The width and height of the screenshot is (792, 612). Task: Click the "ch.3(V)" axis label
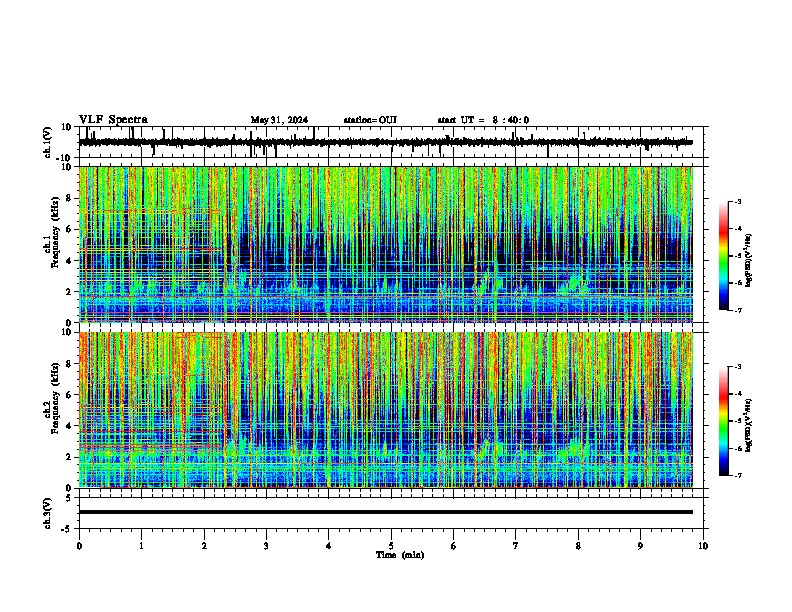point(47,513)
